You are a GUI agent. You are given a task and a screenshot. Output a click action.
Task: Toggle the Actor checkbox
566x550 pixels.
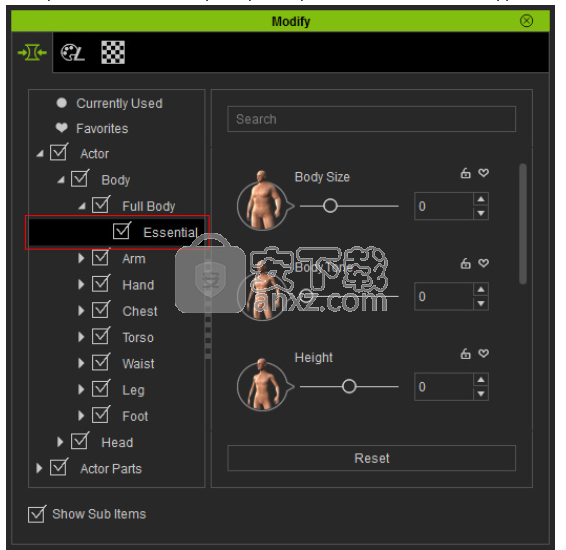pos(59,152)
